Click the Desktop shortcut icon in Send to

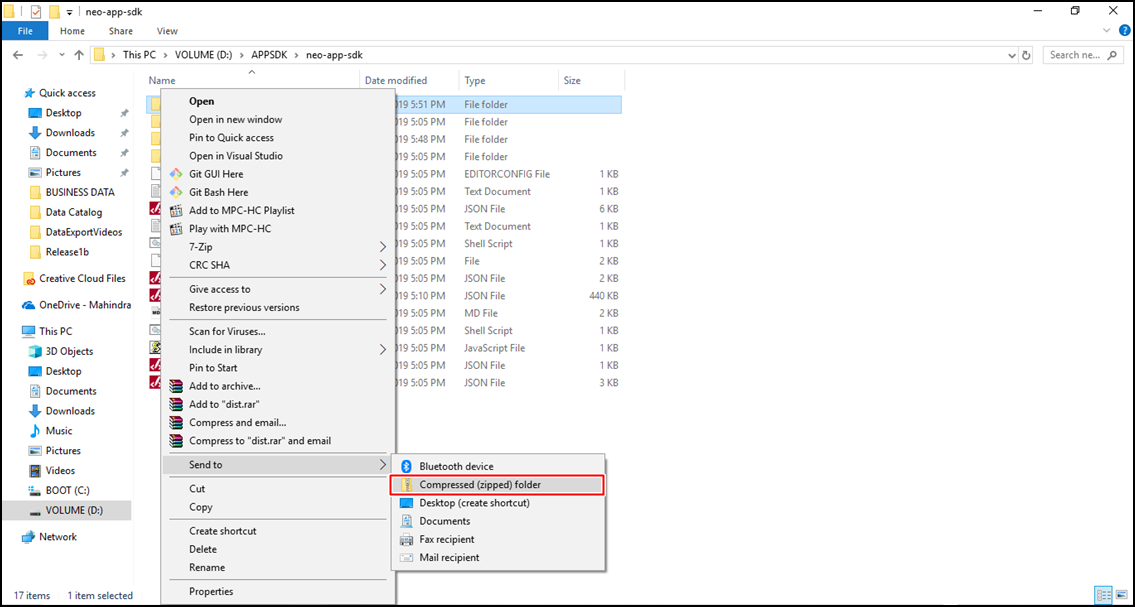click(x=407, y=503)
